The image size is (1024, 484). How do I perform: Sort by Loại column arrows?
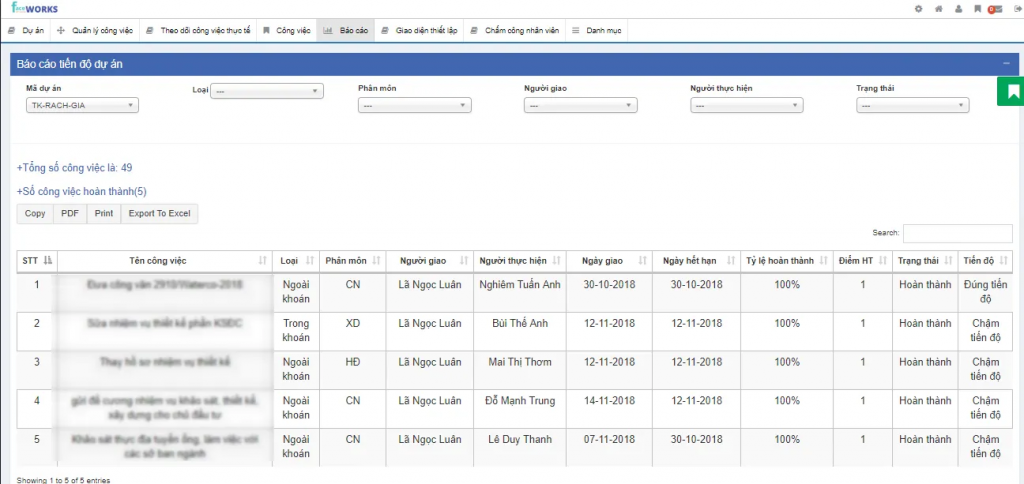pyautogui.click(x=310, y=261)
